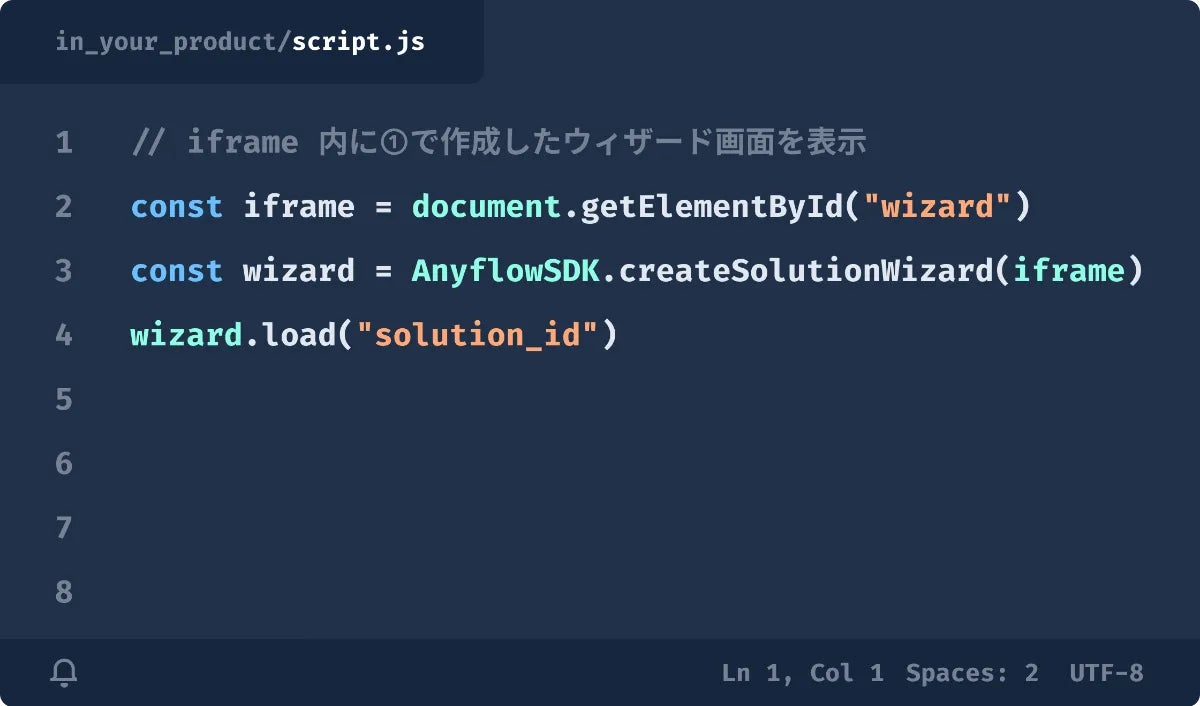The image size is (1200, 706).
Task: Click the AnyflowSDK identifier
Action: tap(505, 271)
